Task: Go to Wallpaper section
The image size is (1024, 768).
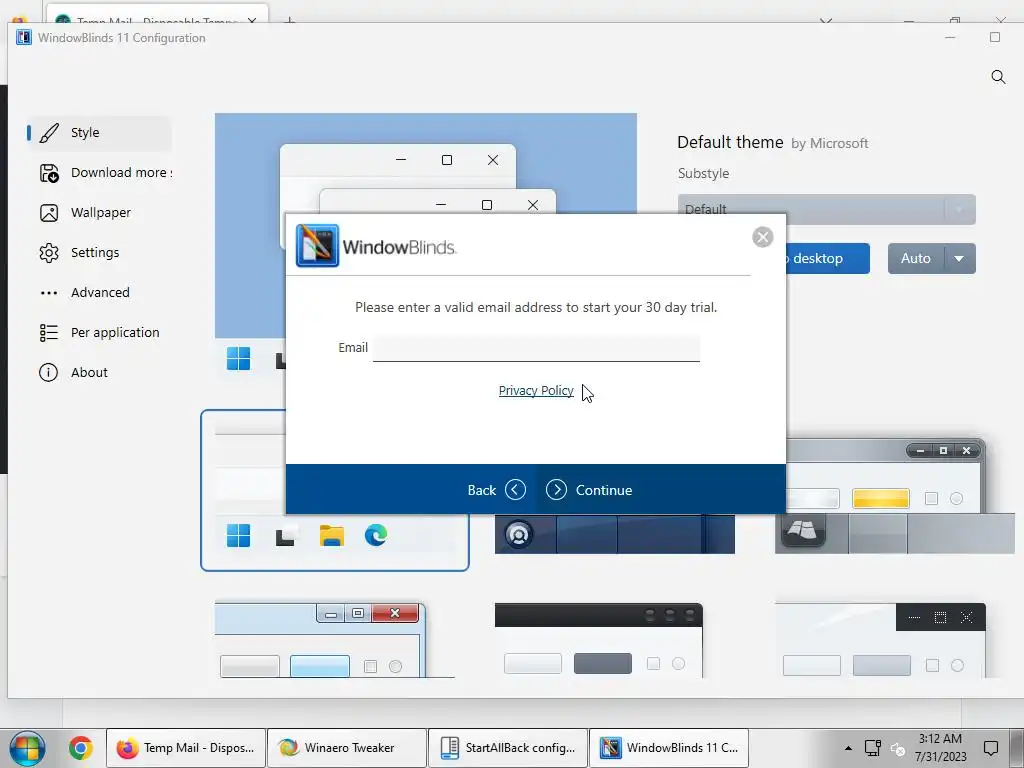Action: click(99, 213)
